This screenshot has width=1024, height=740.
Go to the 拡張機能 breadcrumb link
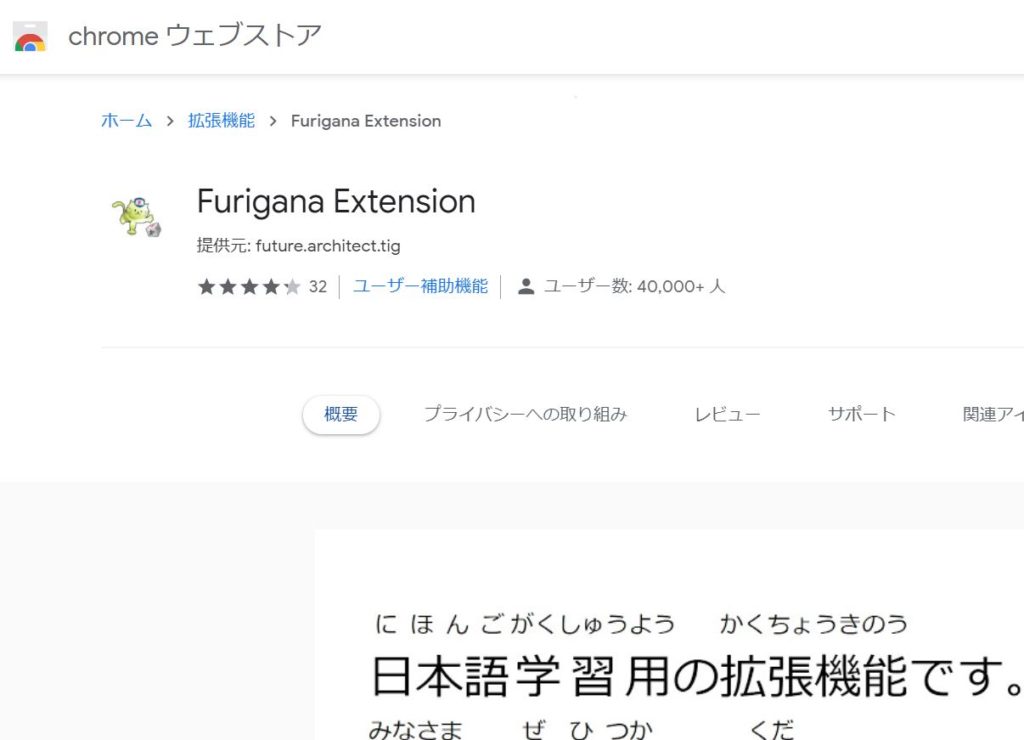(x=221, y=121)
